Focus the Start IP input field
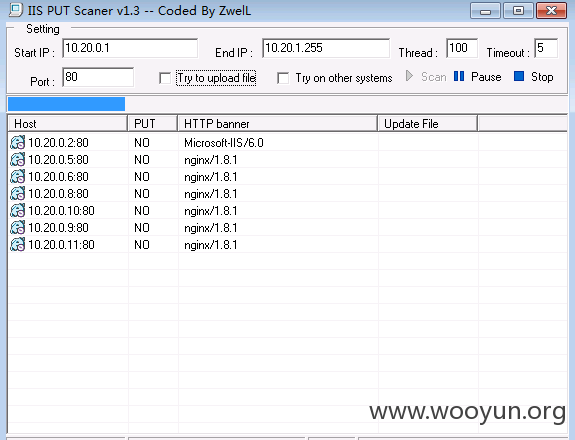The width and height of the screenshot is (575, 440). click(130, 48)
